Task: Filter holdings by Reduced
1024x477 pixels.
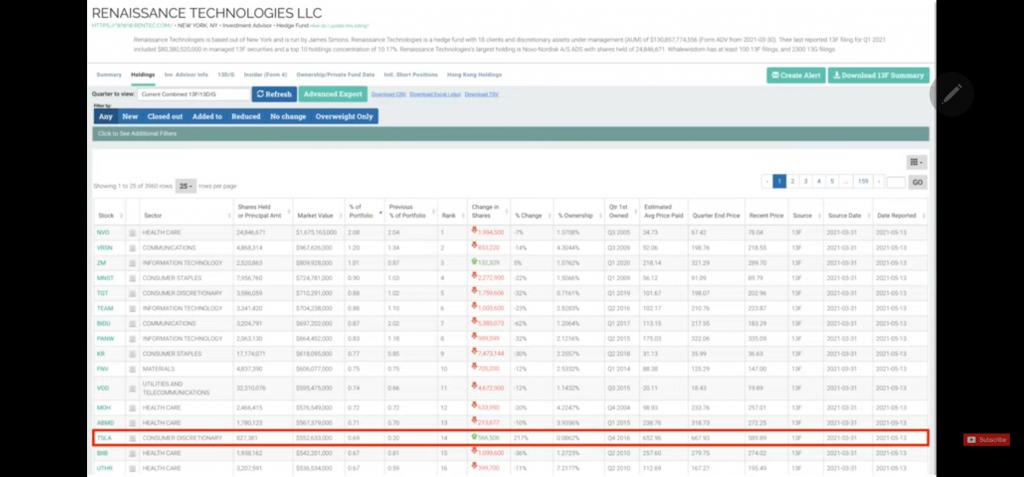Action: coord(246,116)
